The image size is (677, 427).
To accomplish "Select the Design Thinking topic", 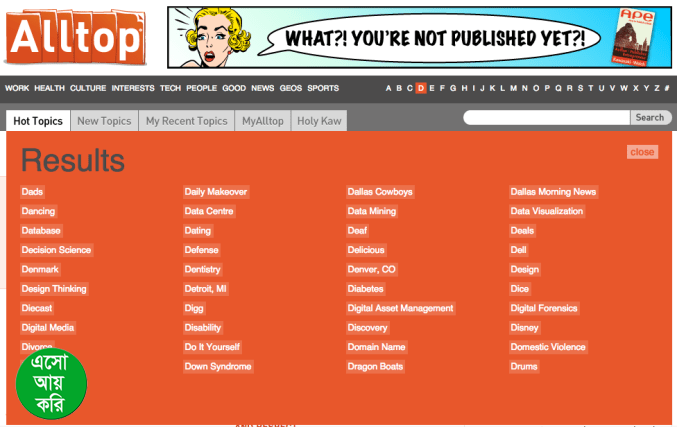I will coord(54,289).
